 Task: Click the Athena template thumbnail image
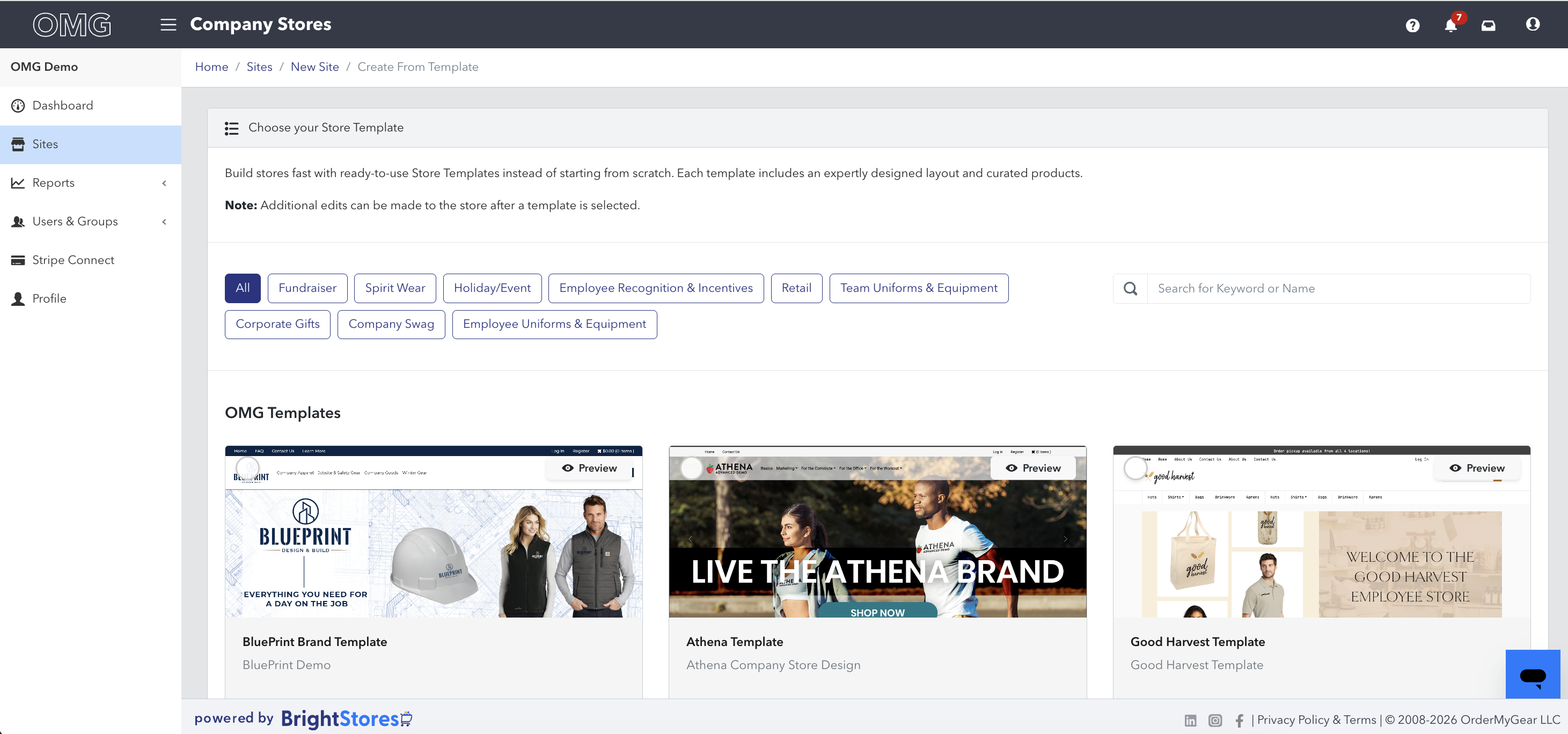pyautogui.click(x=877, y=532)
